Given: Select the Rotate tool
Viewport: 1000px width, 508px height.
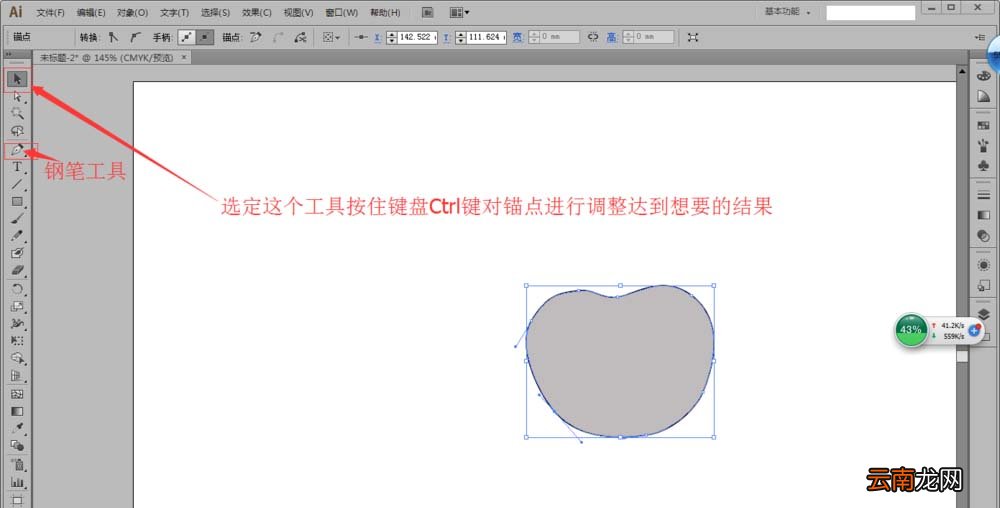Looking at the screenshot, I should (x=17, y=289).
